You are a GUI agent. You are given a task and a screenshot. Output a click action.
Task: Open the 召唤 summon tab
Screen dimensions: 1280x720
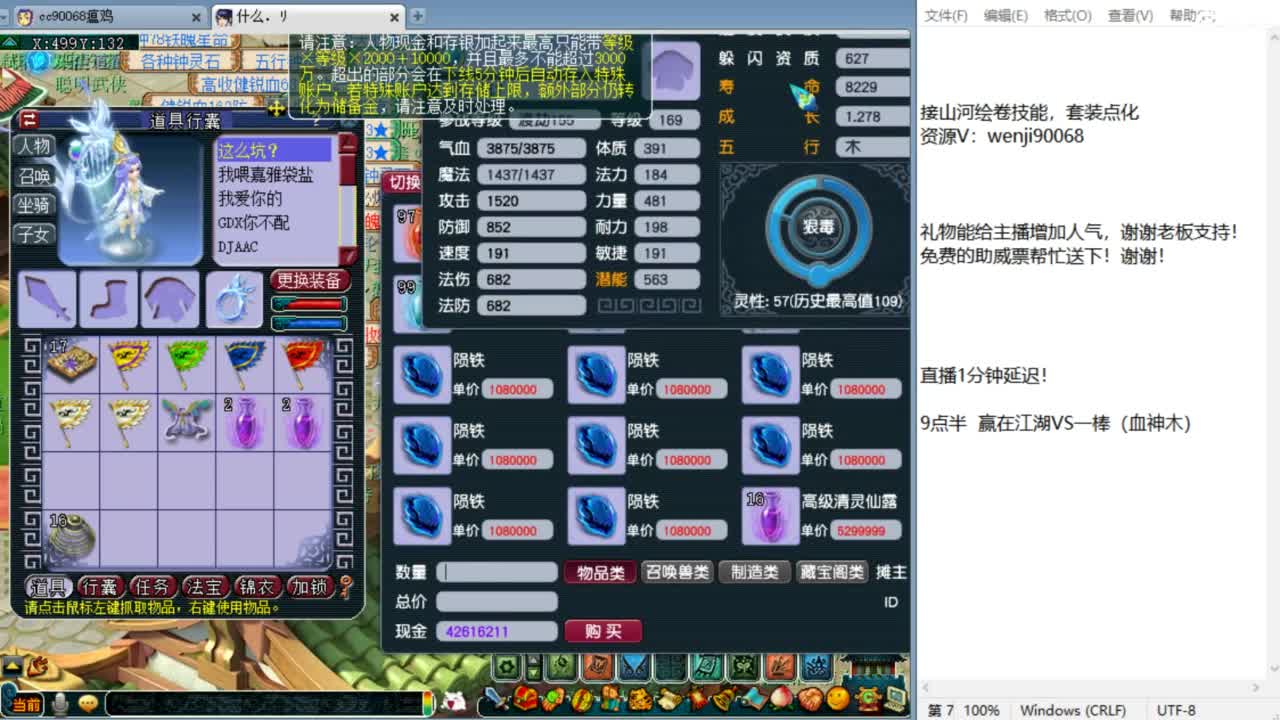click(x=35, y=176)
